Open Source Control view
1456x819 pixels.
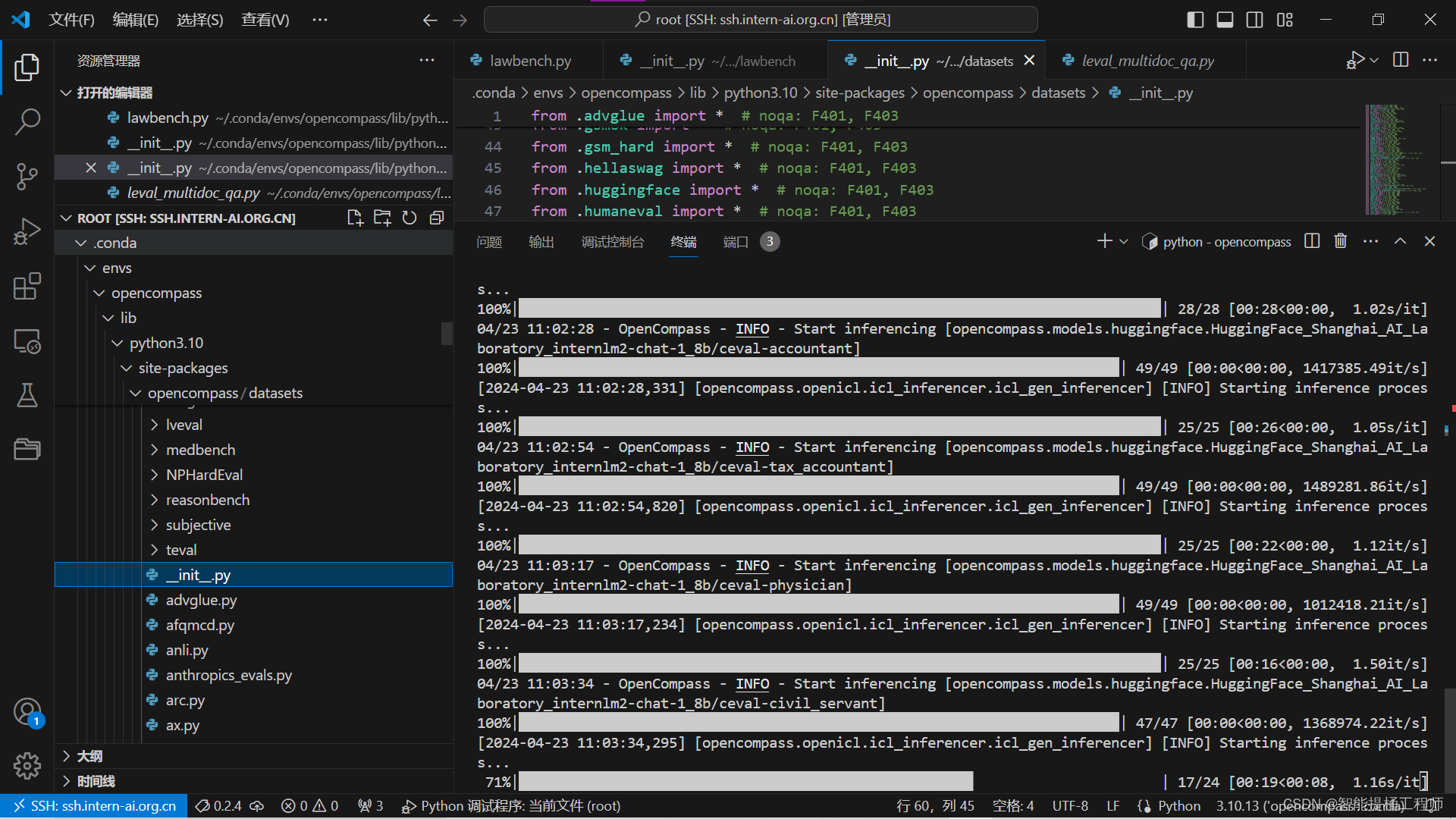pos(27,176)
